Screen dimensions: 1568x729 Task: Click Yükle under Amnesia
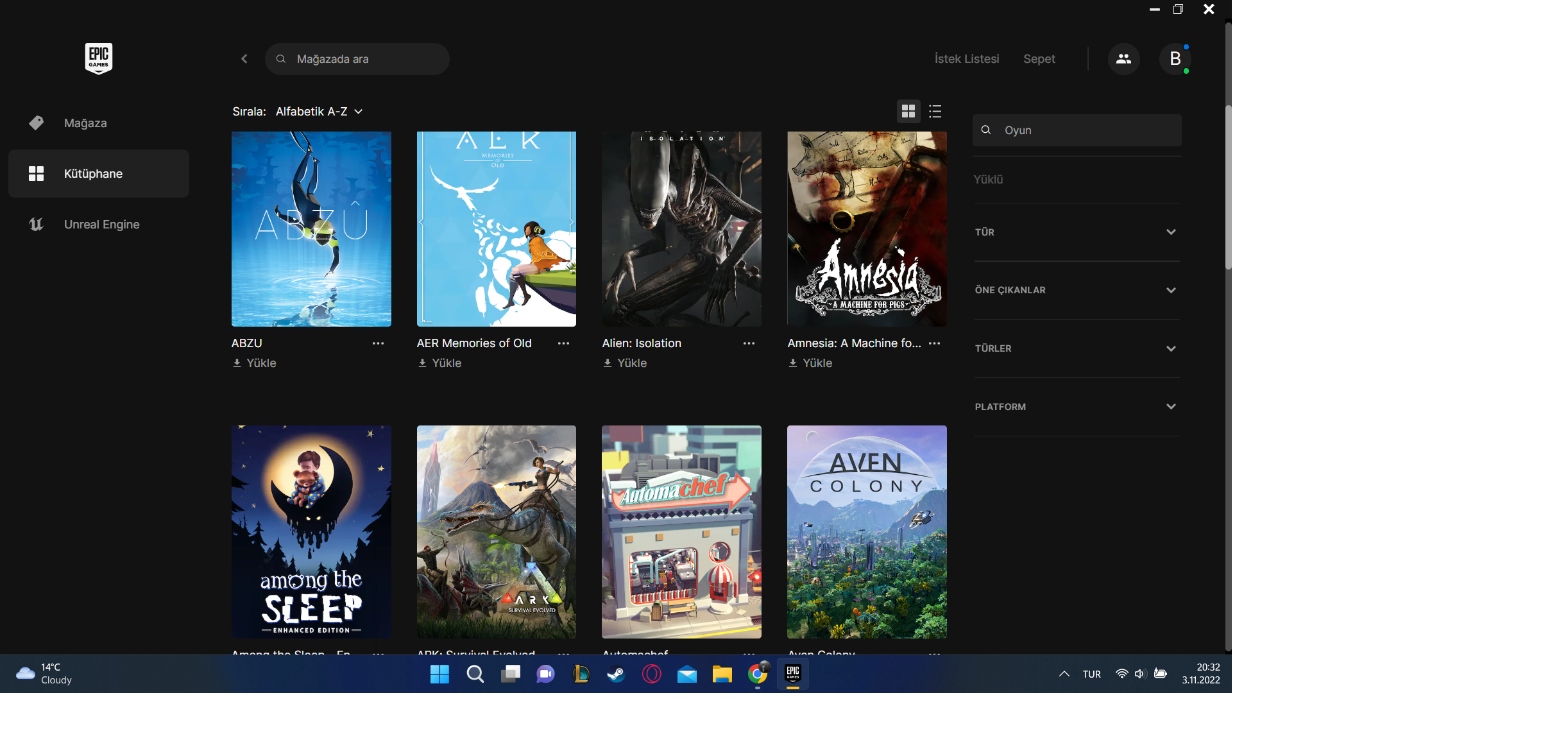[x=811, y=363]
